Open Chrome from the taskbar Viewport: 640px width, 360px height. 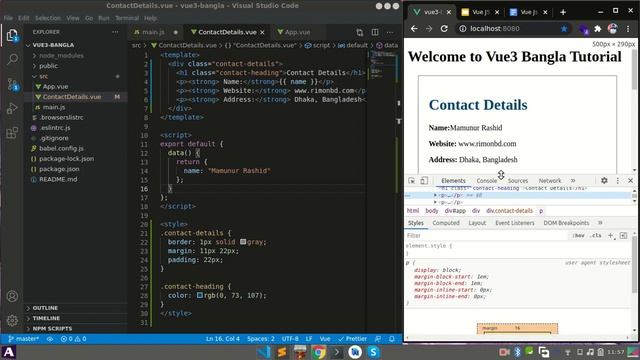click(319, 352)
